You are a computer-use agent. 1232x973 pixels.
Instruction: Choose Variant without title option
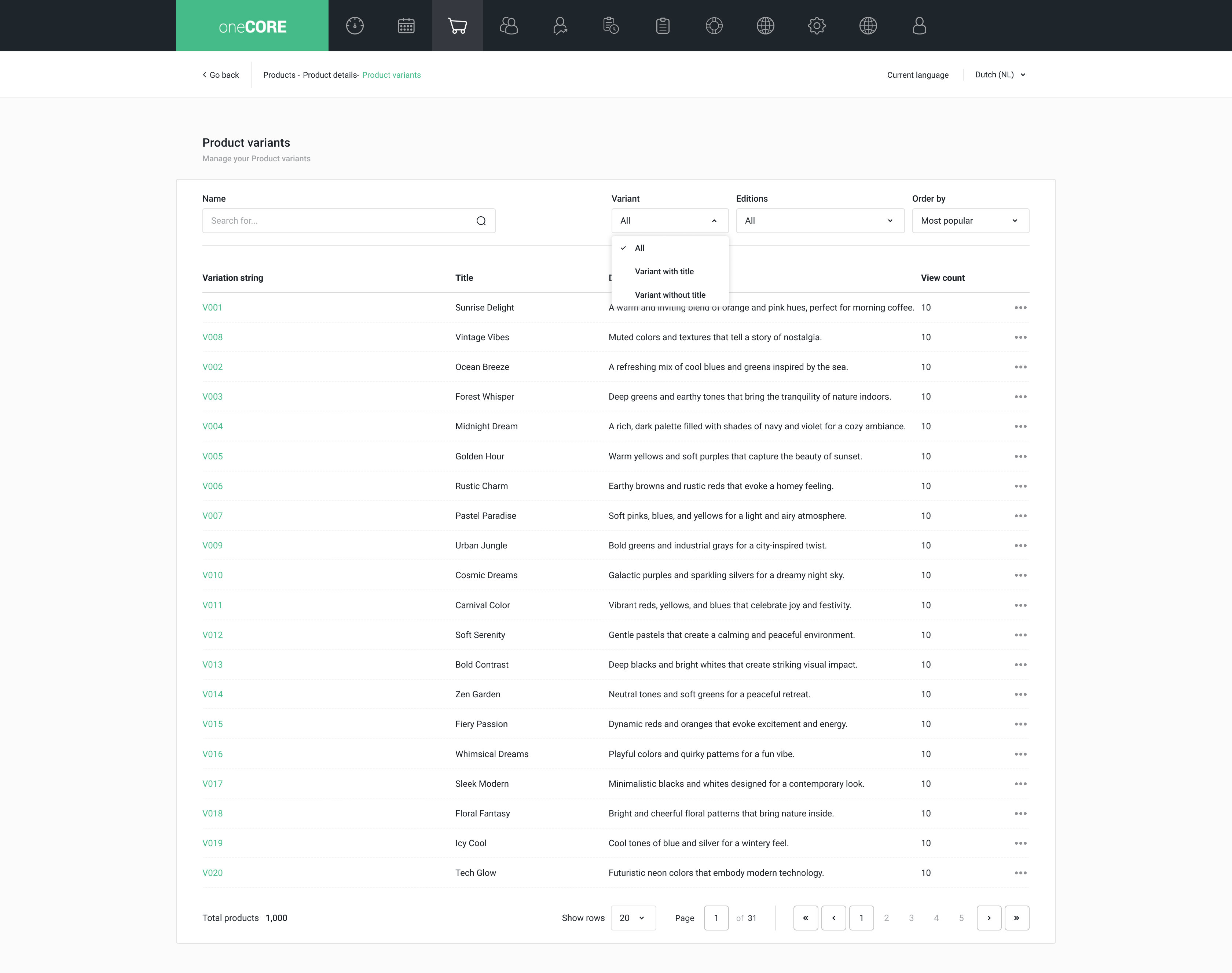(x=670, y=294)
